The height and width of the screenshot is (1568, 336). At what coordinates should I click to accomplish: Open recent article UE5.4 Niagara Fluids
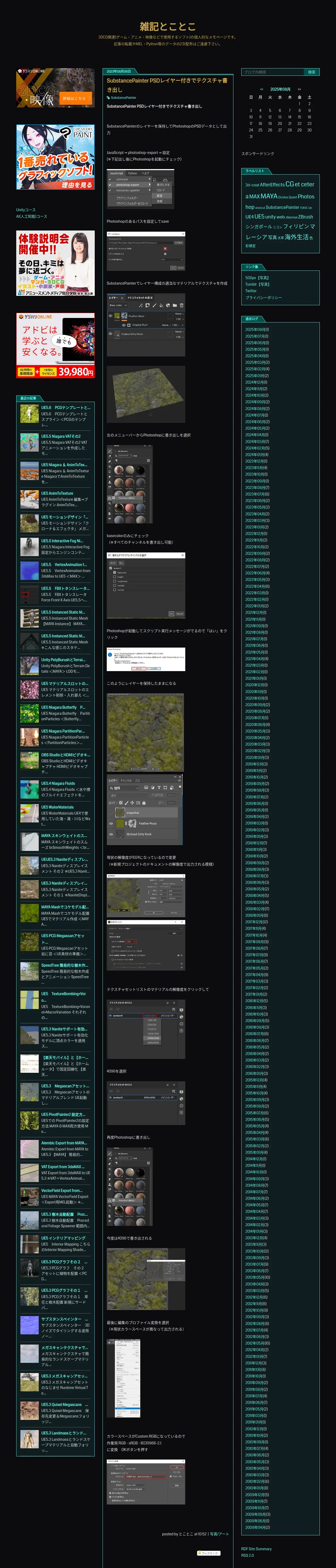58,783
